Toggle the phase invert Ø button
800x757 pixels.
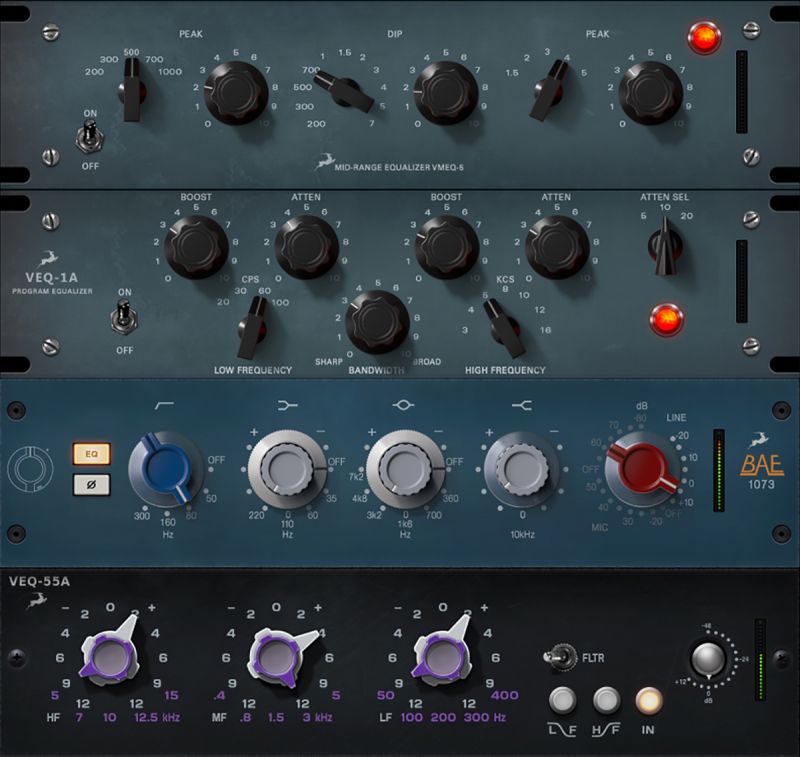pyautogui.click(x=91, y=485)
